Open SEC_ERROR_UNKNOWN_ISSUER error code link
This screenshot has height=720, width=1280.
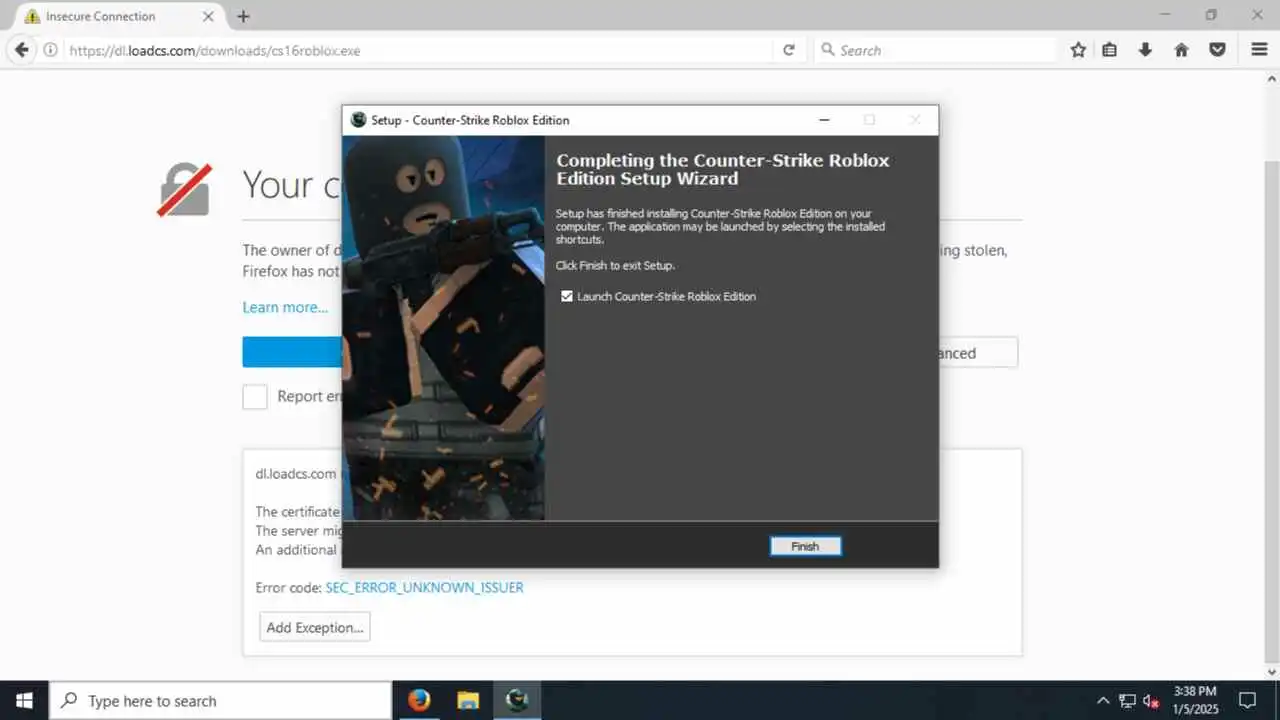(424, 588)
